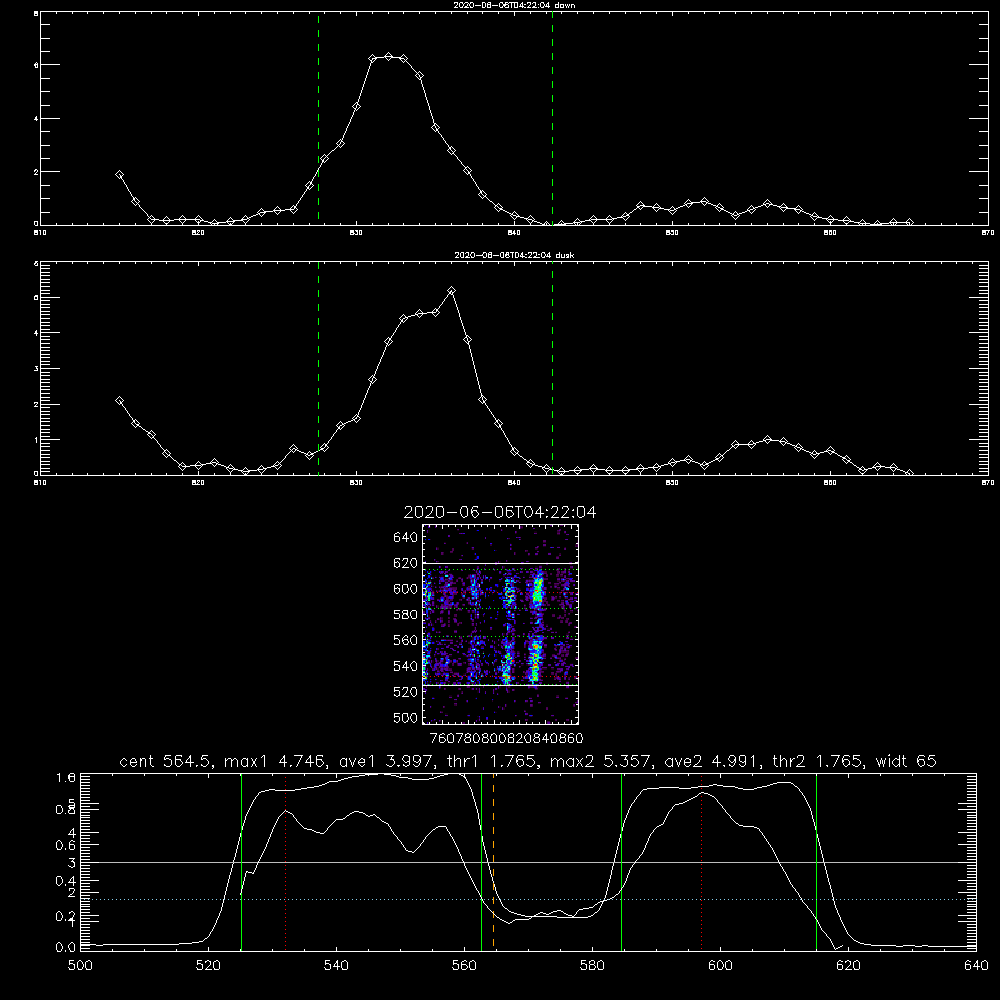Click the red dotted line near 597 in bottom plot

click(x=702, y=862)
